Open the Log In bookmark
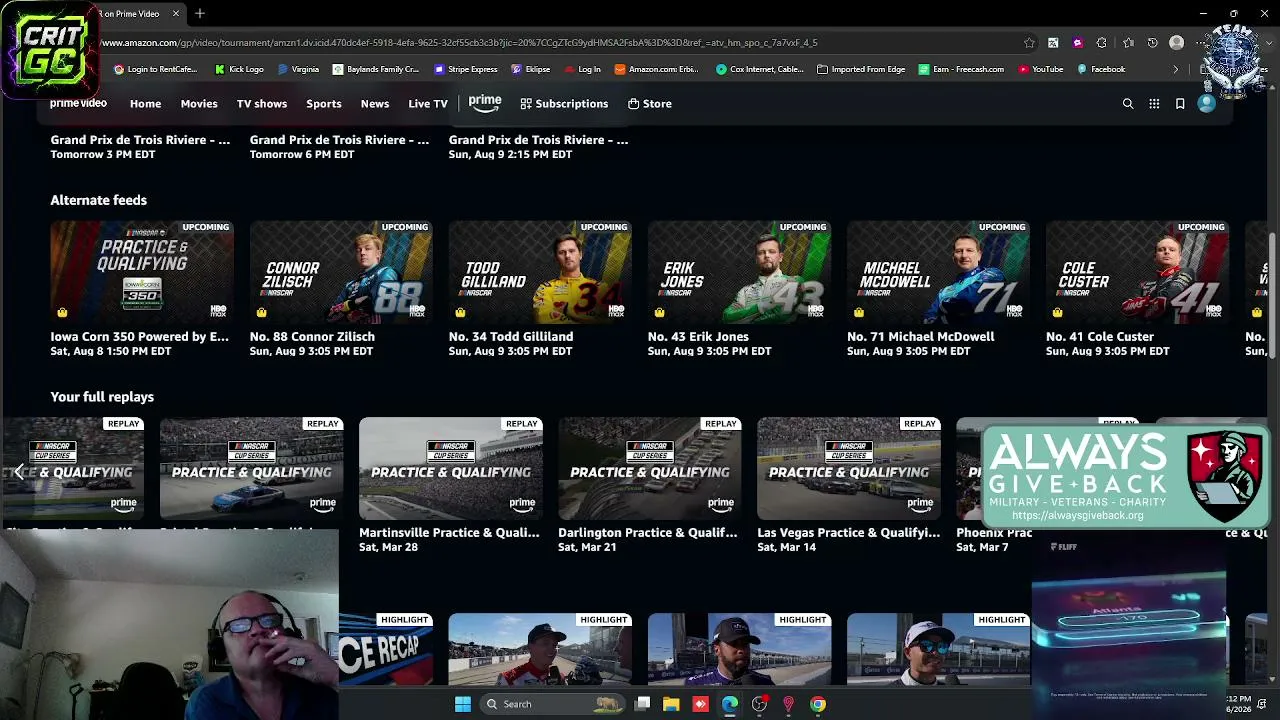The image size is (1280, 720). 582,69
